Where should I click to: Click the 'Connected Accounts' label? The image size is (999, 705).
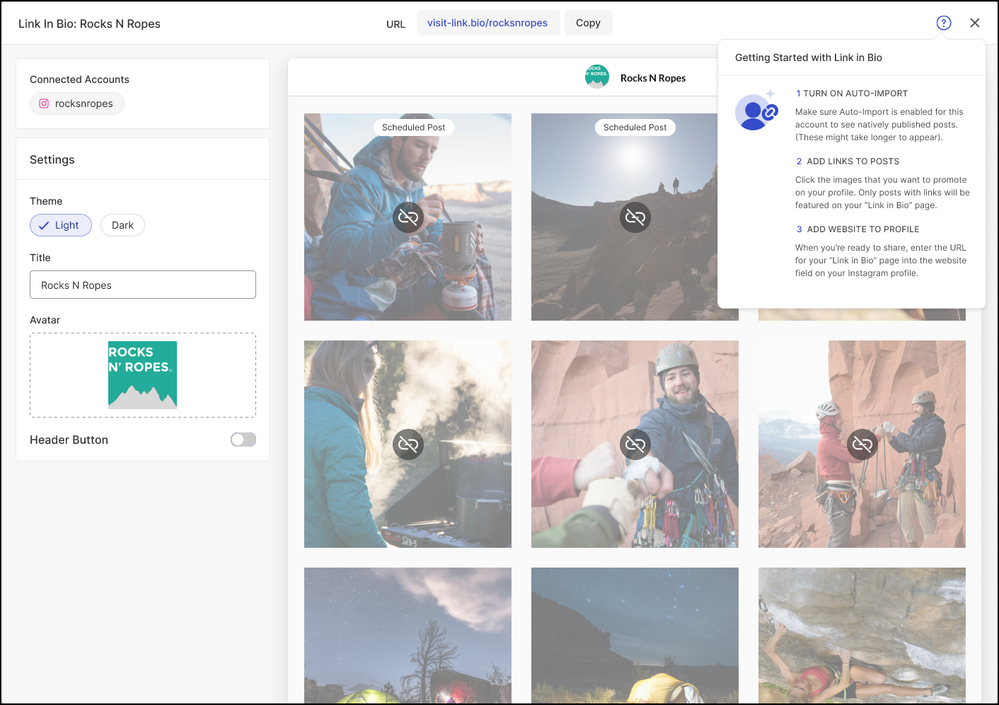pos(80,79)
